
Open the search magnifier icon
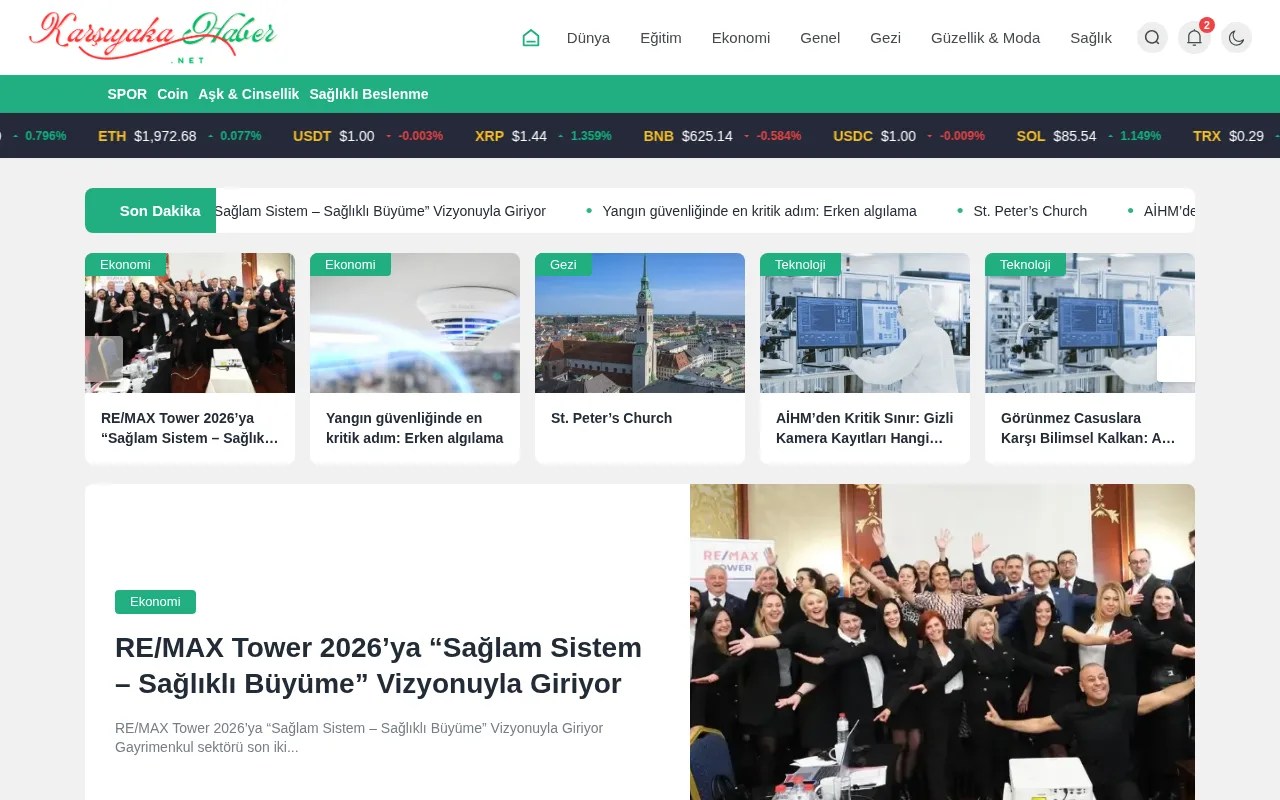click(x=1151, y=37)
